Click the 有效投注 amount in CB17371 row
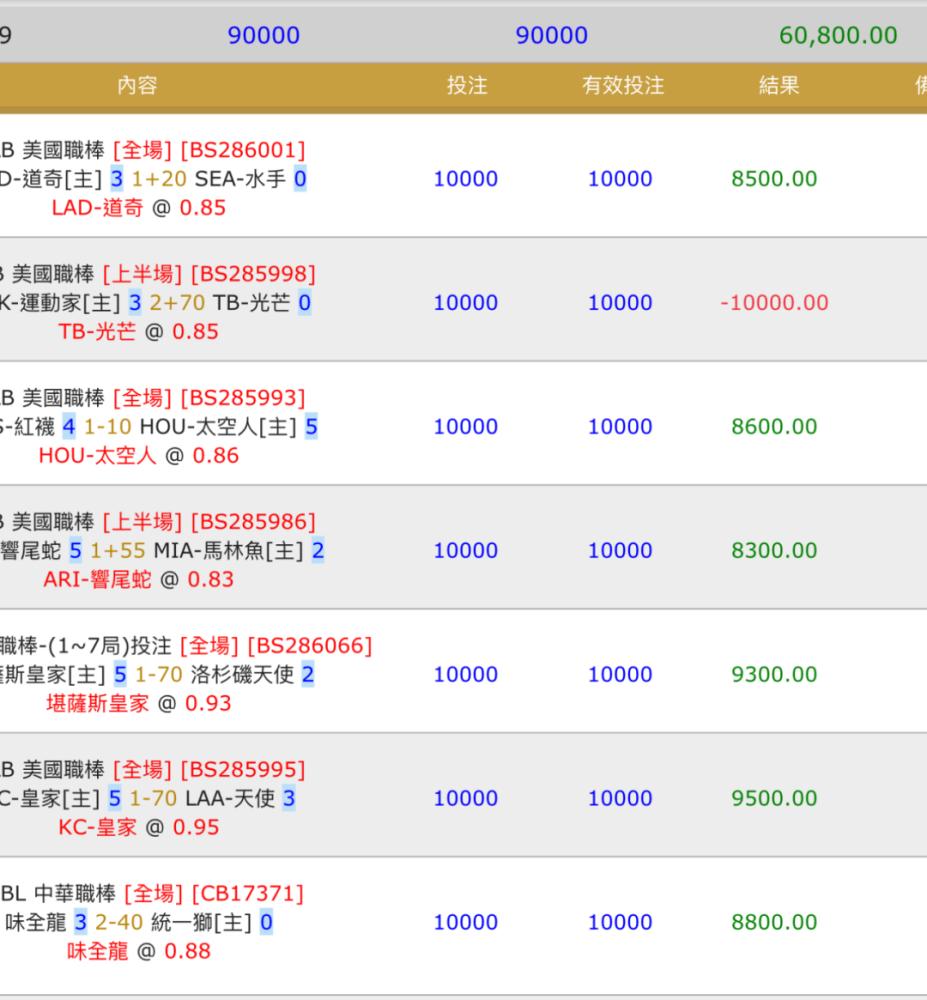The width and height of the screenshot is (927, 1000). tap(620, 922)
